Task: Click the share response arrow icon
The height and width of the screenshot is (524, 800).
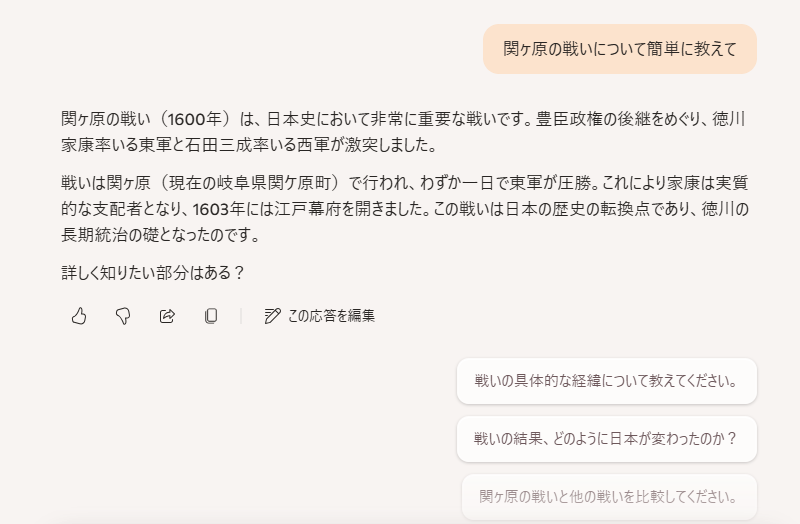Action: (x=167, y=316)
